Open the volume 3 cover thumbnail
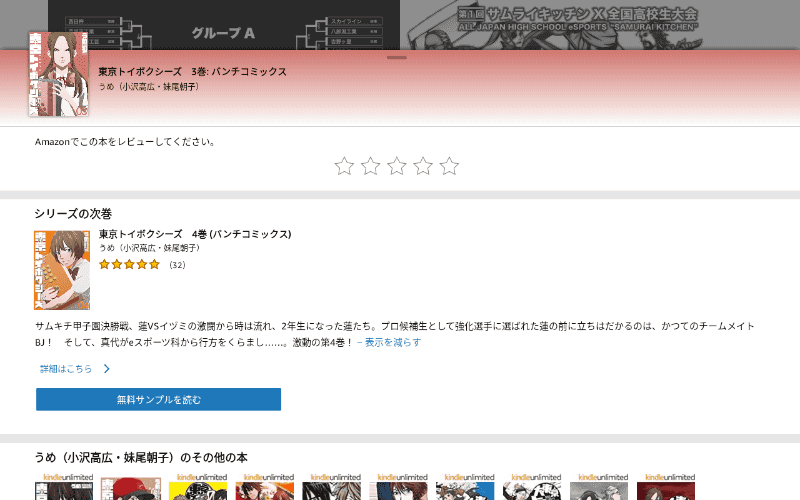800x500 pixels. [58, 74]
